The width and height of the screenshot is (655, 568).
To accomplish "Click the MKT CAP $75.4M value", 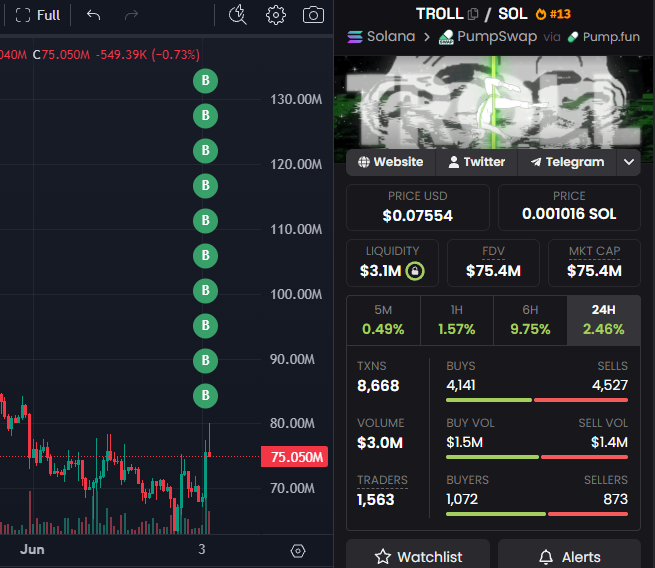I will click(594, 271).
